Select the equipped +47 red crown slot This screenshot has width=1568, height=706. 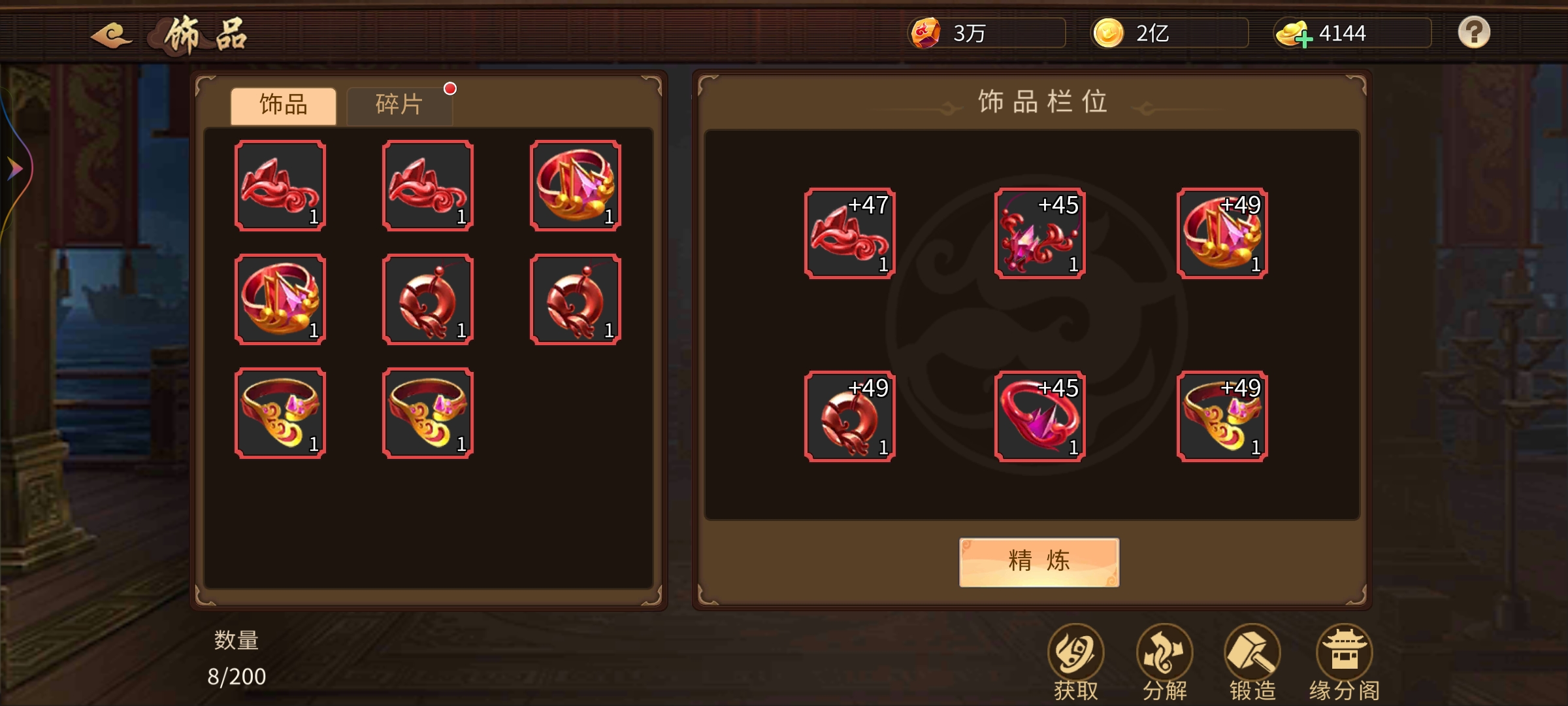(849, 233)
